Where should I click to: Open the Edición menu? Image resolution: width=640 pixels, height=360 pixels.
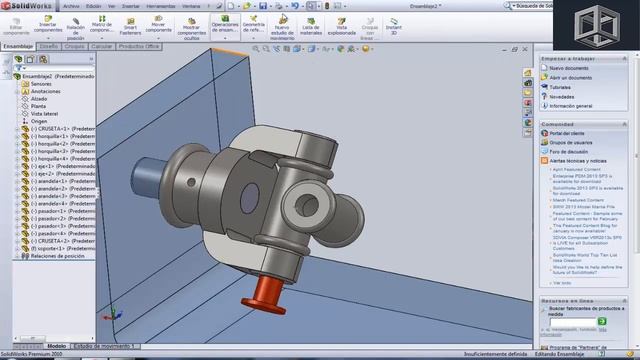(x=93, y=6)
